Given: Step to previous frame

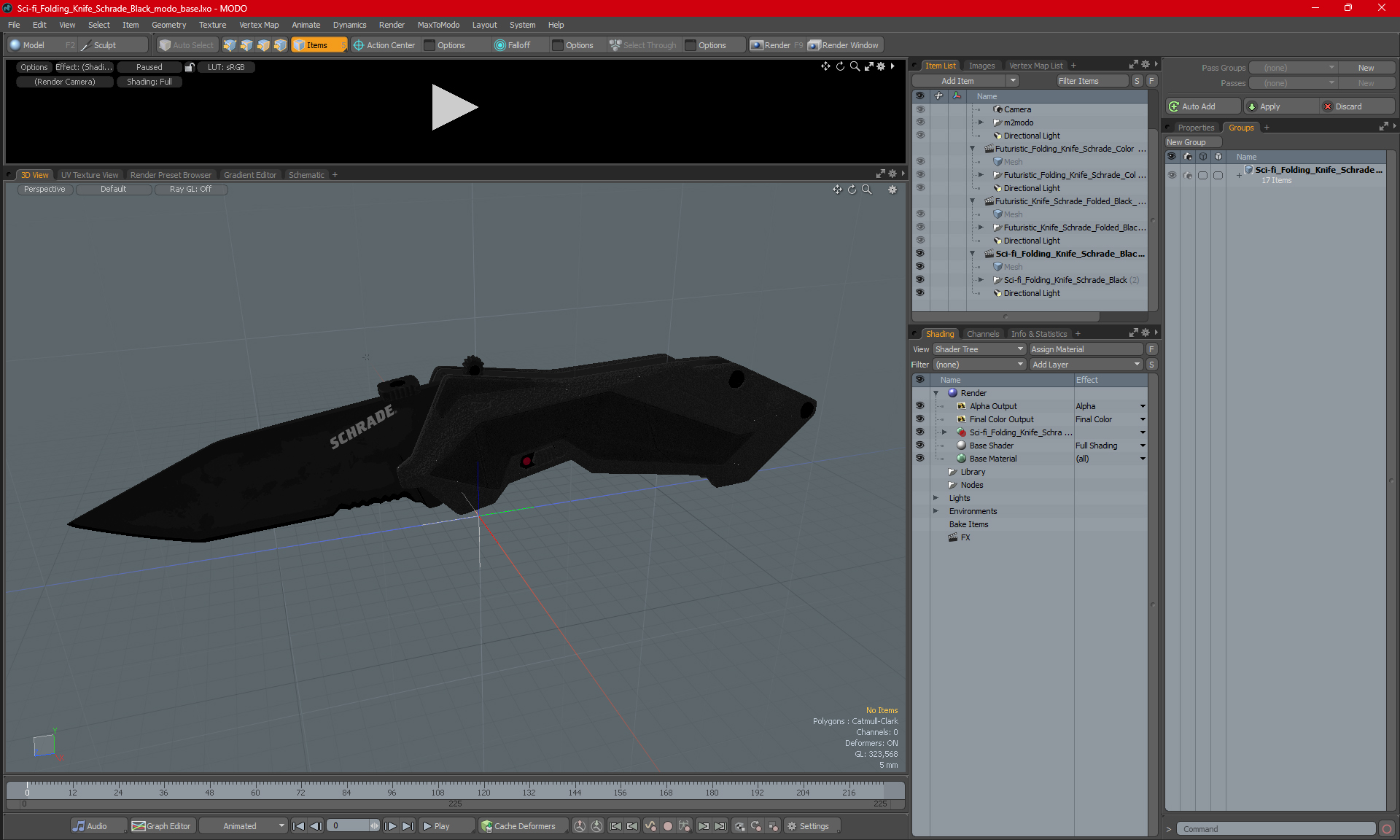Looking at the screenshot, I should pyautogui.click(x=316, y=826).
